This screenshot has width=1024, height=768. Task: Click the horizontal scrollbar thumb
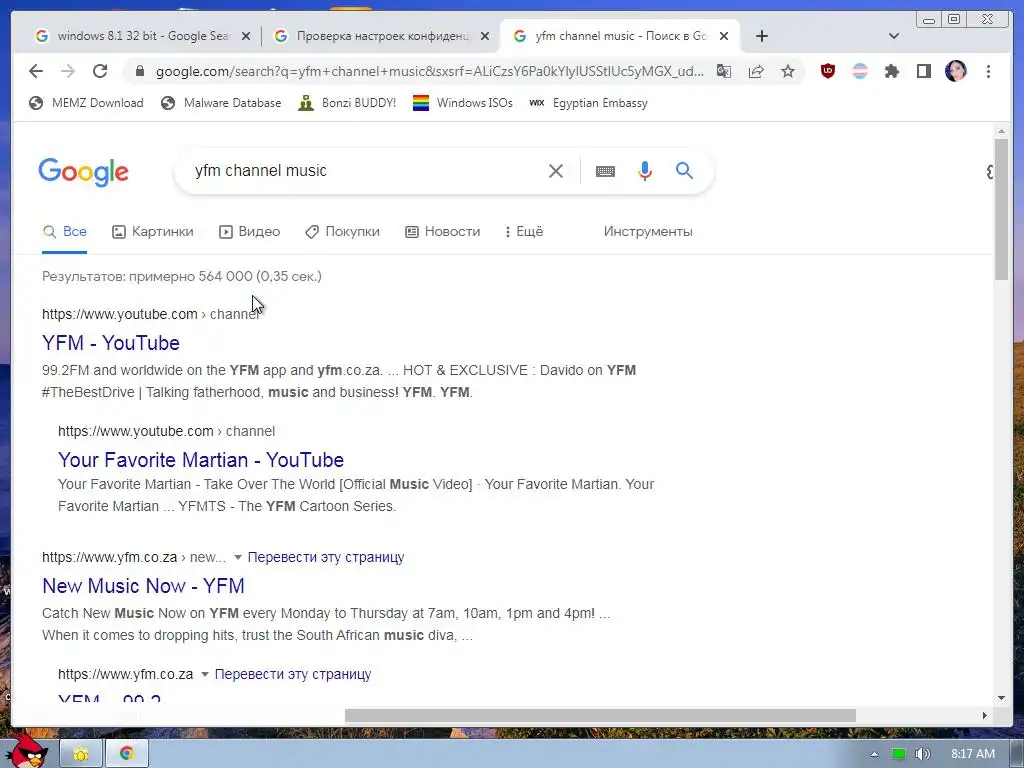point(600,716)
